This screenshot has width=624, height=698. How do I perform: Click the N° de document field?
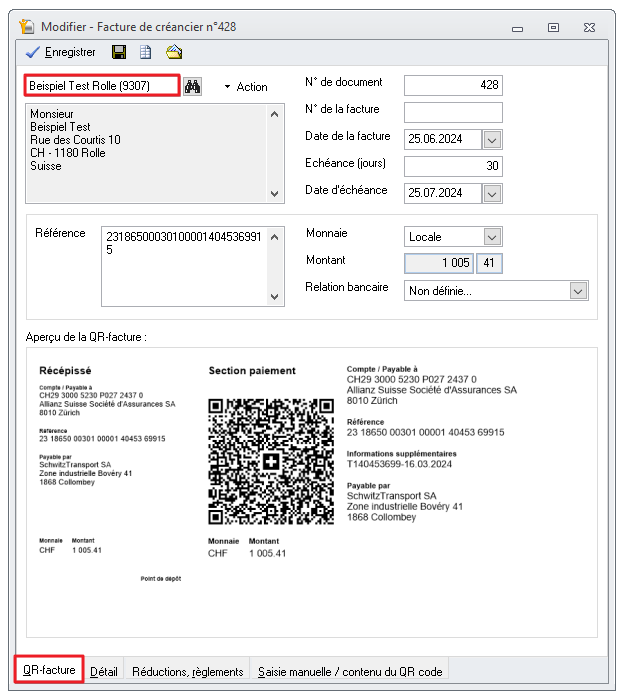(453, 85)
